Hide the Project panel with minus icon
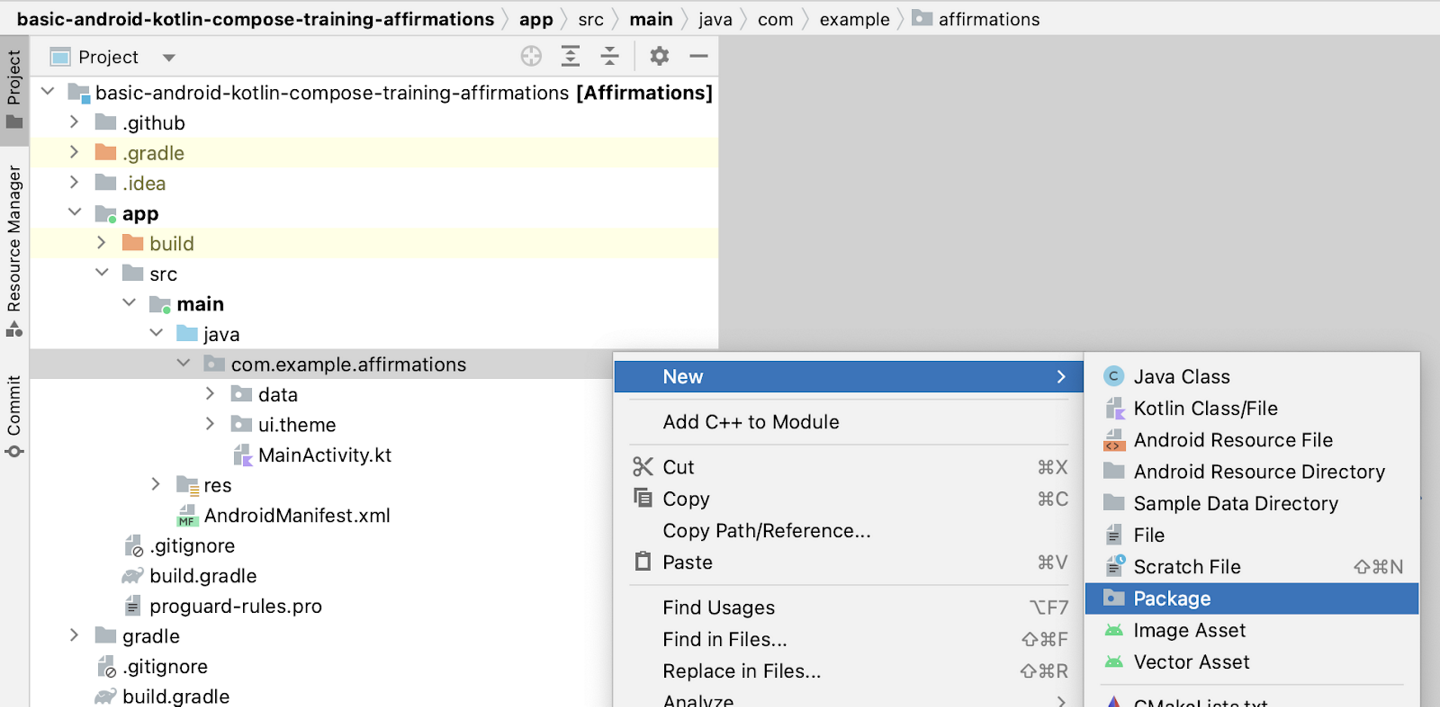Viewport: 1440px width, 707px height. pos(699,57)
